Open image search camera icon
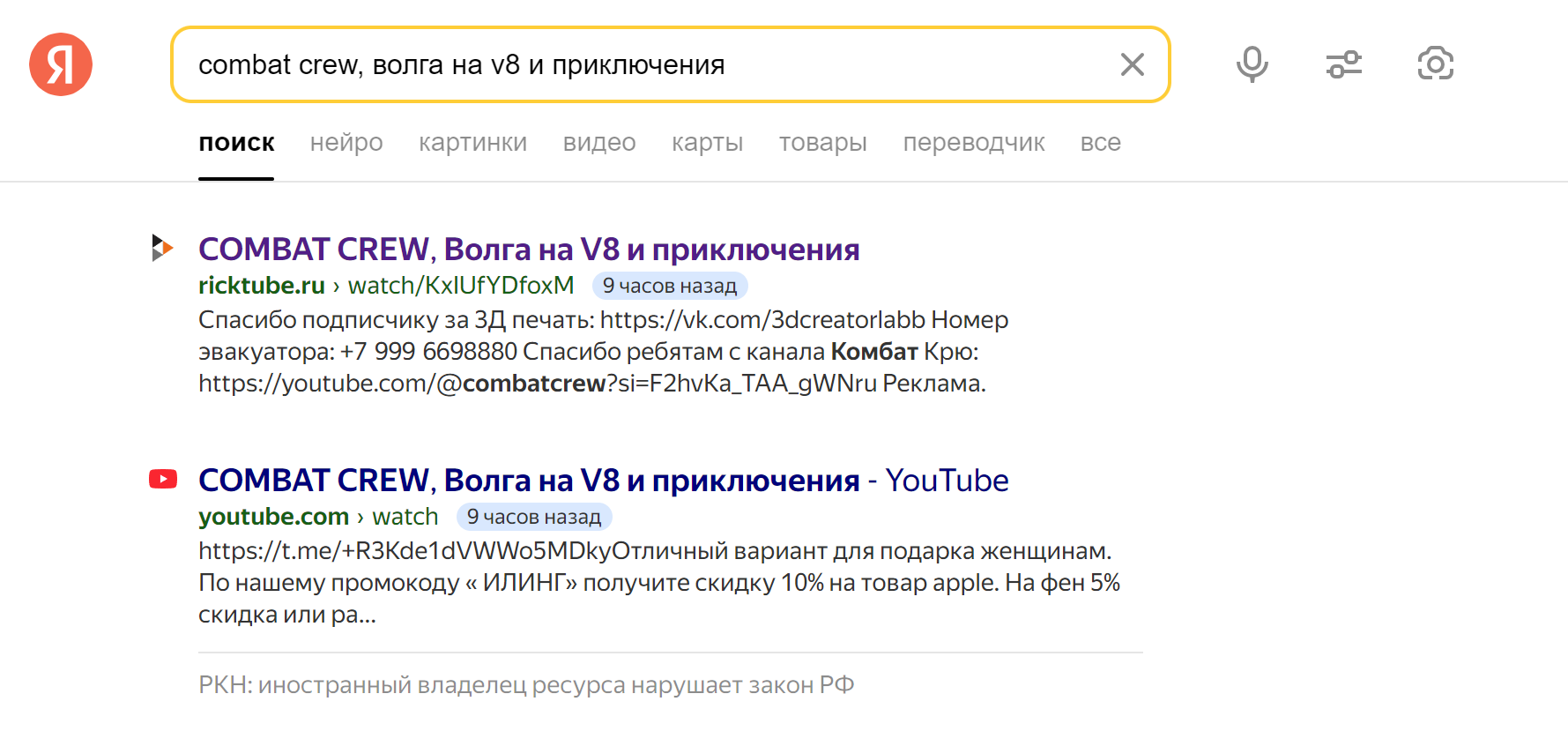The height and width of the screenshot is (746, 1568). click(x=1435, y=64)
